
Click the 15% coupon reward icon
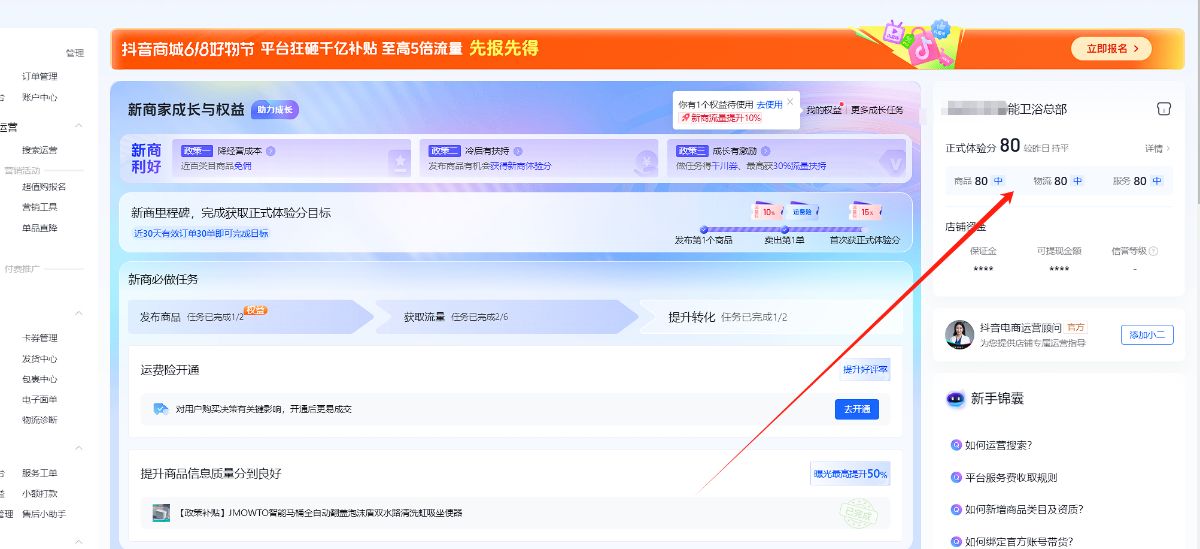click(865, 211)
